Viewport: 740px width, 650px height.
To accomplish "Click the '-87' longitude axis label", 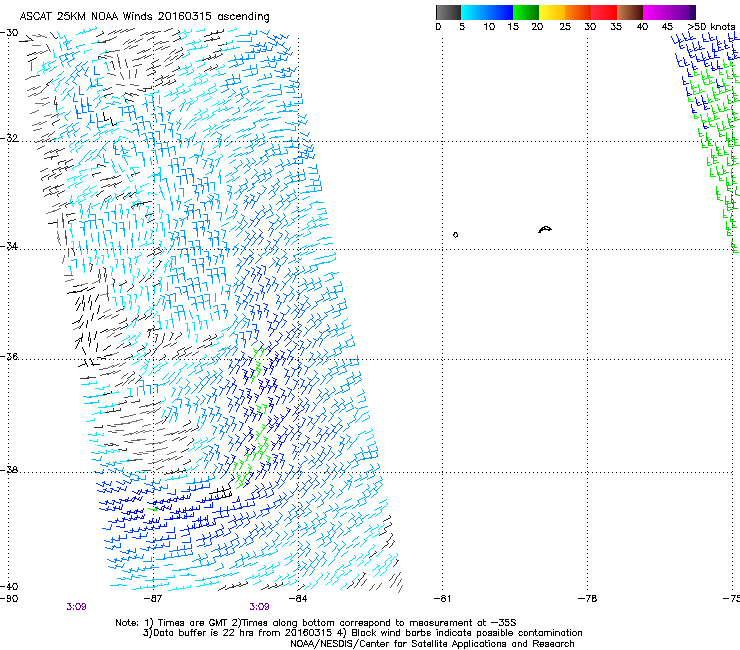I will [x=153, y=599].
